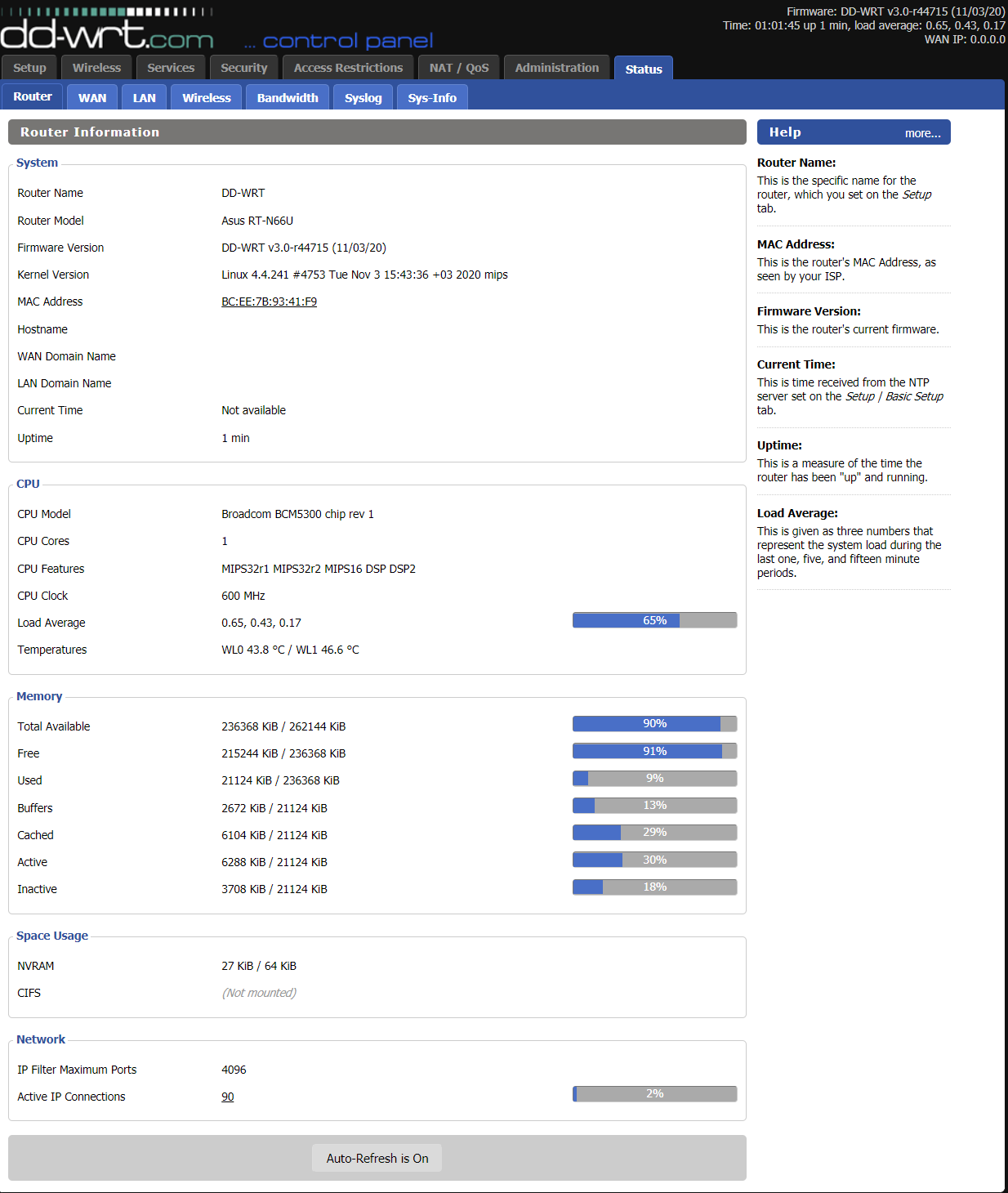This screenshot has width=1008, height=1193.
Task: Open the Wireless main tab
Action: [x=96, y=68]
